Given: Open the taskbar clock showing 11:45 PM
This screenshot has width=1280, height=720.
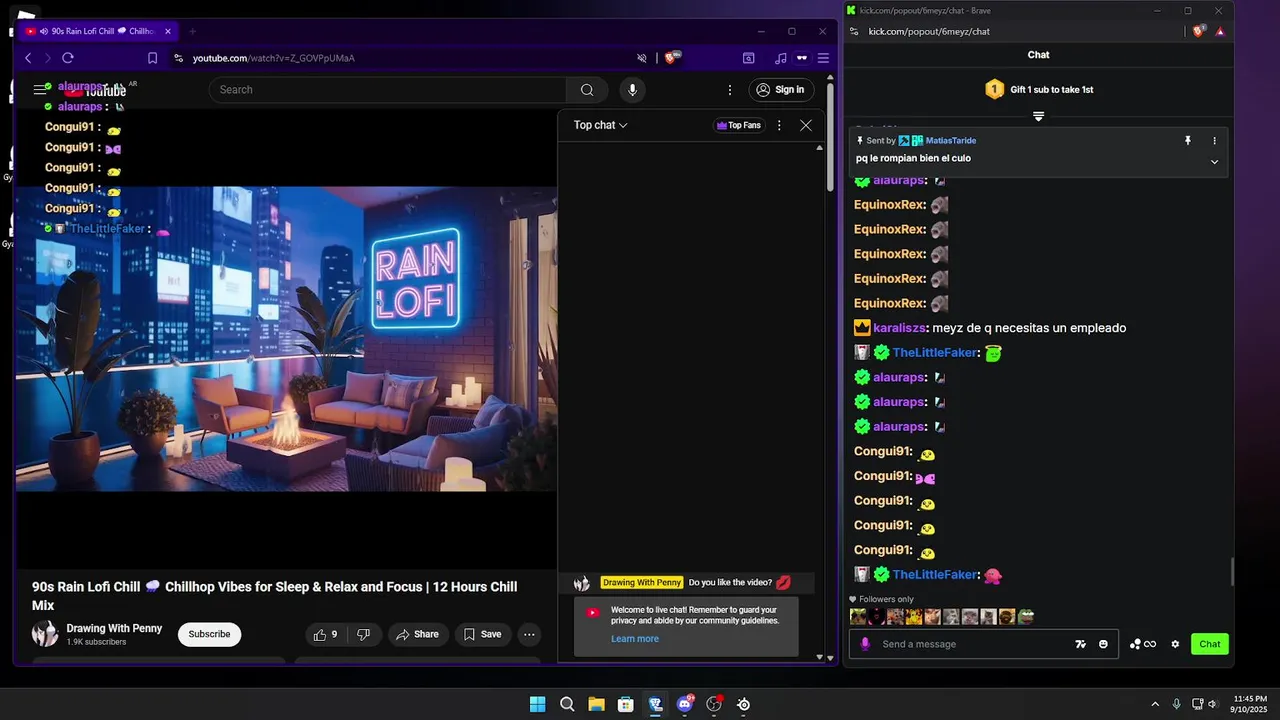Looking at the screenshot, I should [1250, 704].
